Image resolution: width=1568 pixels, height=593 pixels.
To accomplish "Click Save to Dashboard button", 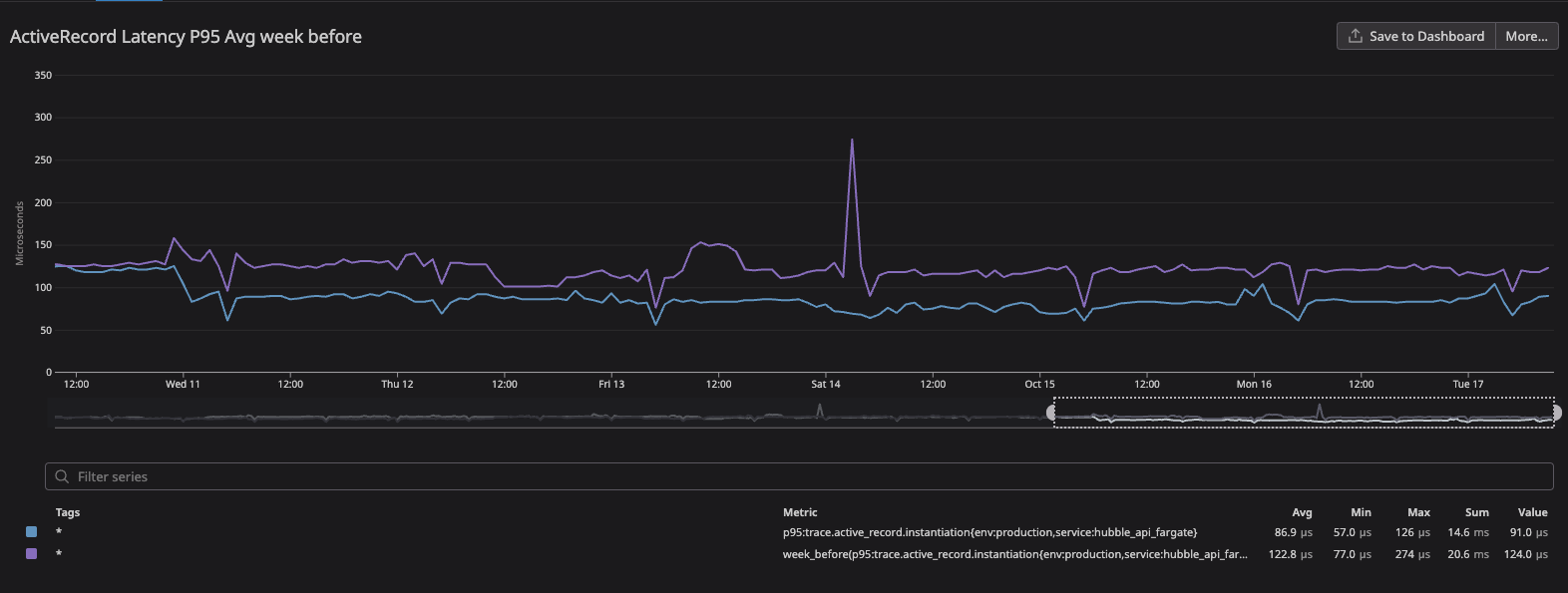I will [1415, 36].
